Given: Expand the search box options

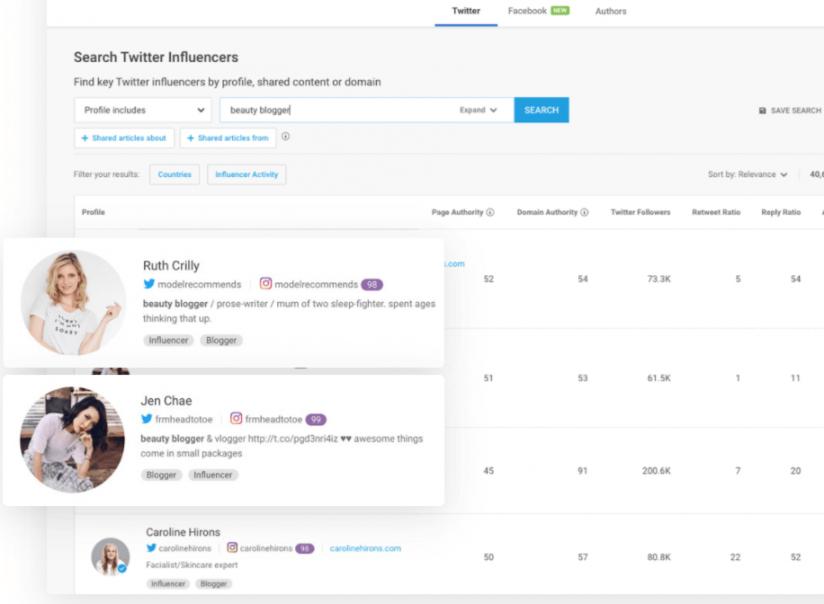Looking at the screenshot, I should click(478, 110).
